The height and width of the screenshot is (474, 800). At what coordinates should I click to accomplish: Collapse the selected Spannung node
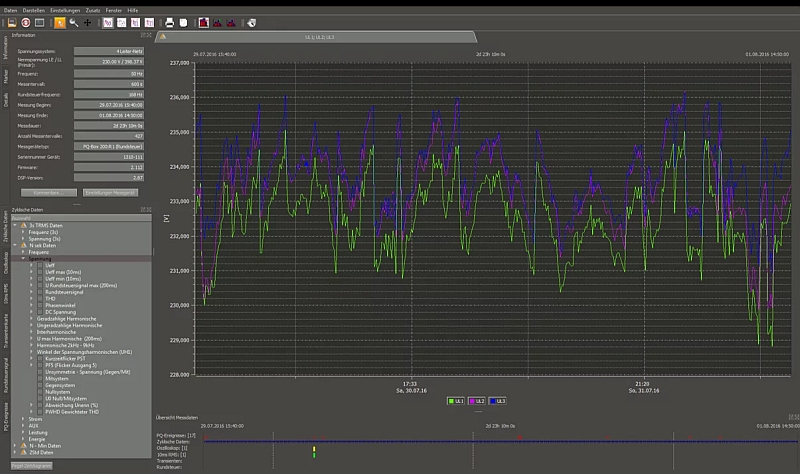point(23,259)
